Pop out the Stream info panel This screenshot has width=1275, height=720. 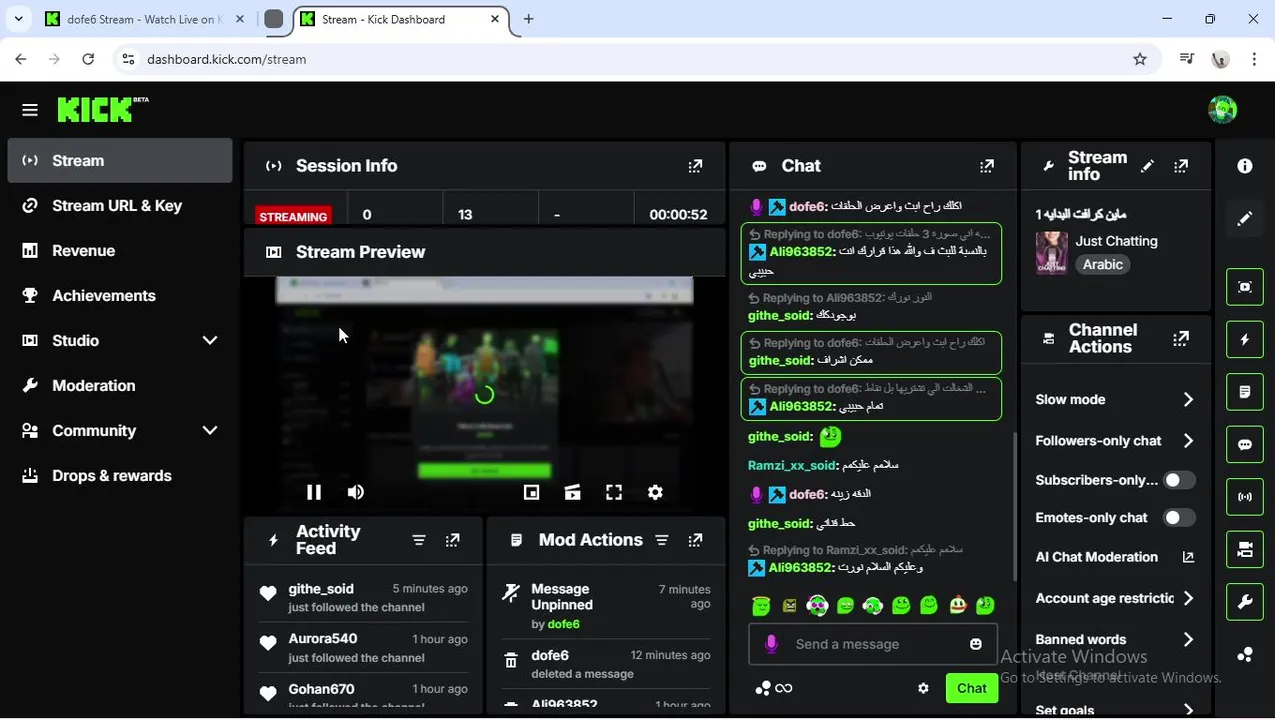coord(1181,166)
